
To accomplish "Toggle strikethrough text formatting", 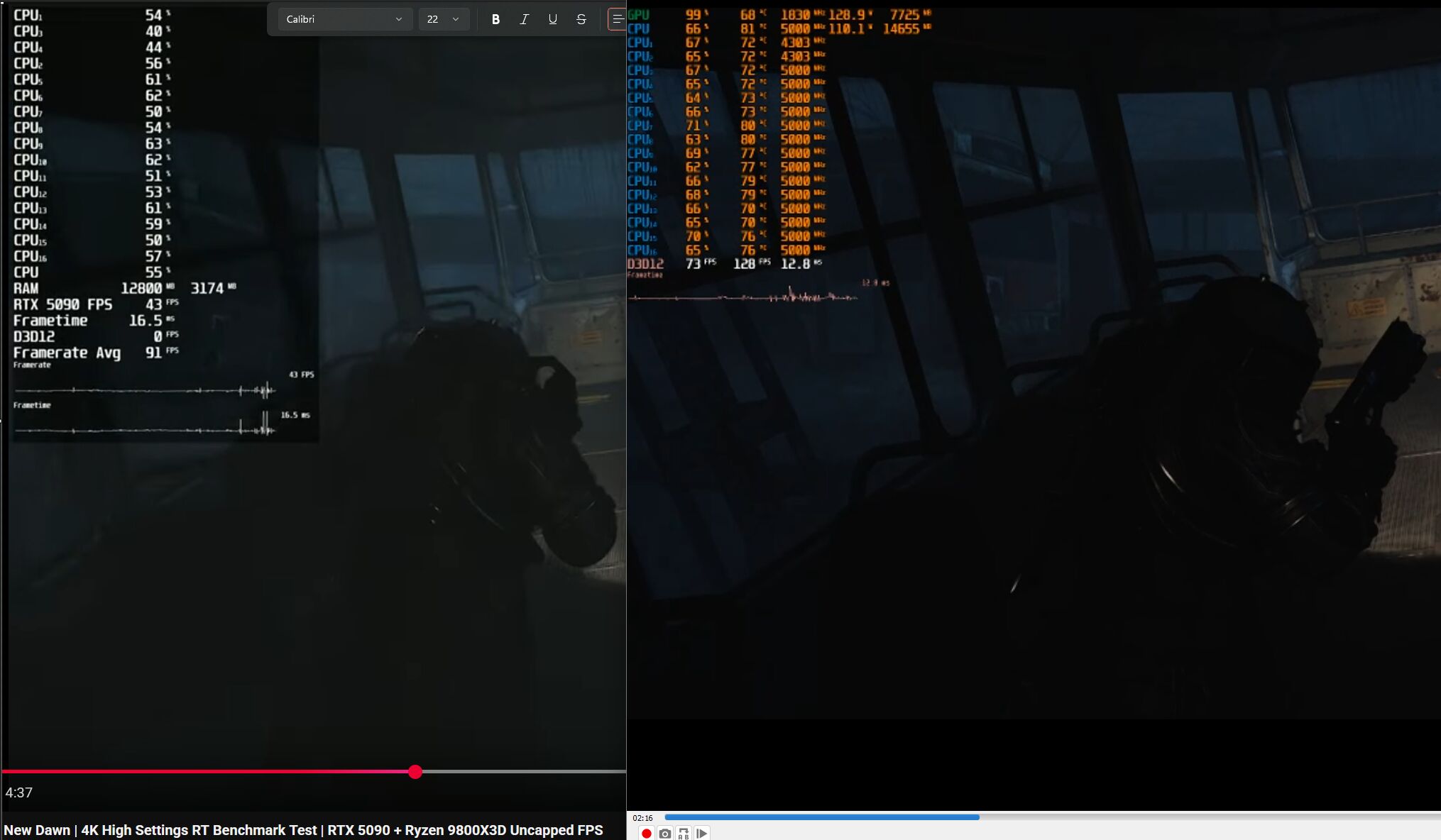I will pyautogui.click(x=581, y=19).
